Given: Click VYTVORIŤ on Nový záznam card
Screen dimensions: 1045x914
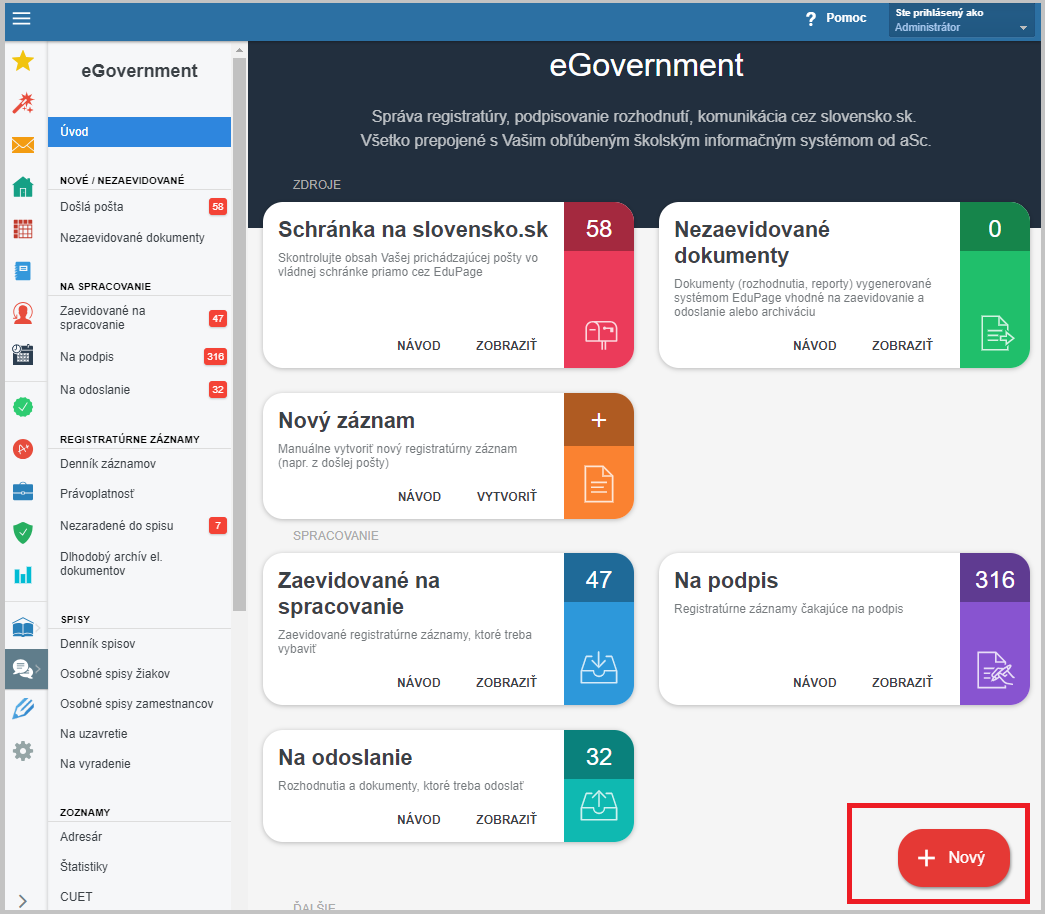Looking at the screenshot, I should 507,497.
